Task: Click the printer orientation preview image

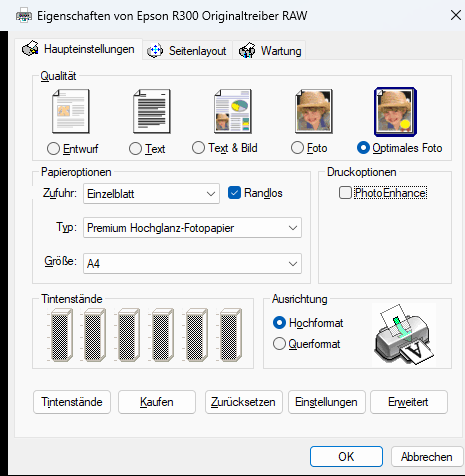Action: coord(404,334)
